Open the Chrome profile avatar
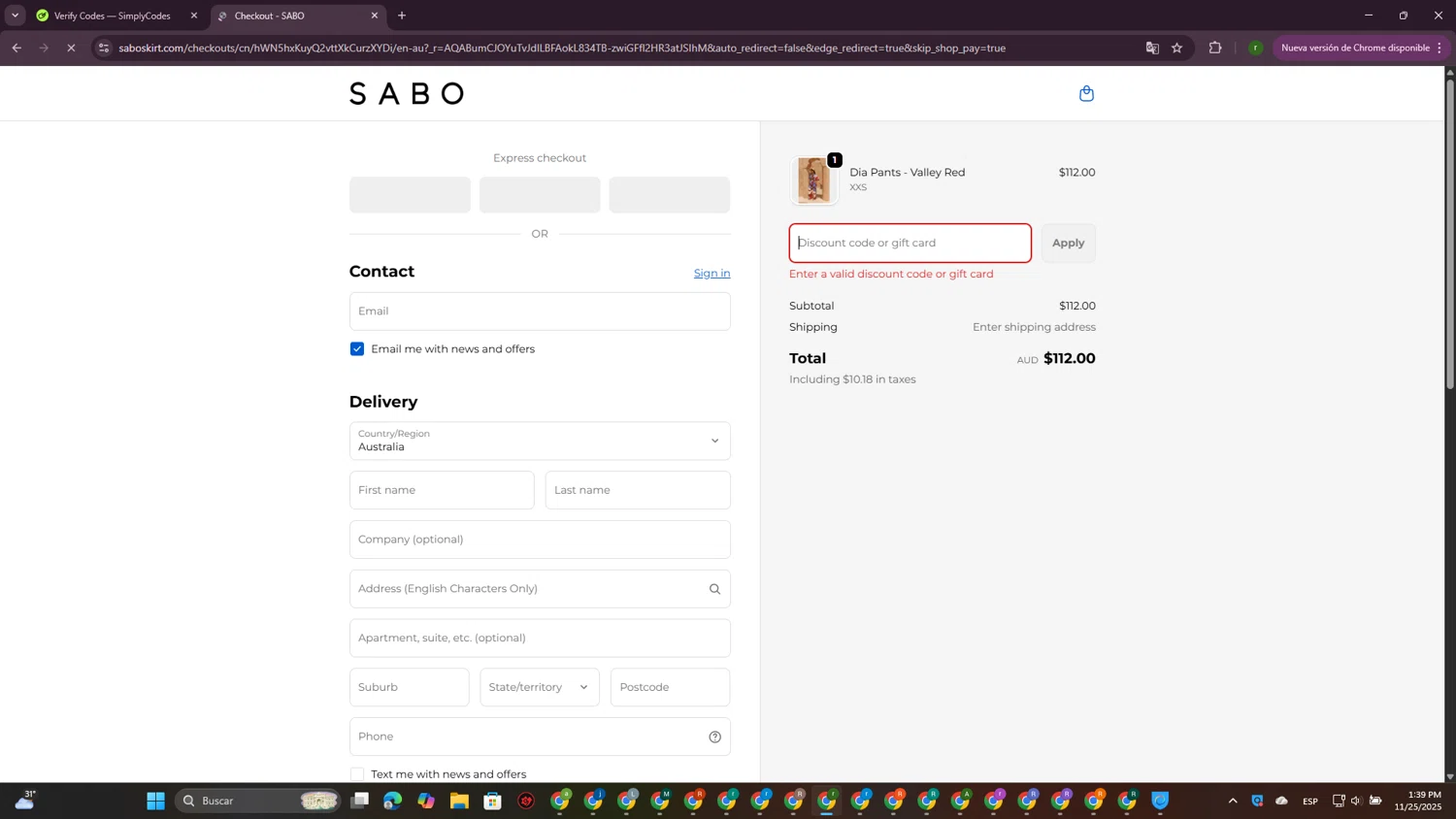 click(1255, 48)
